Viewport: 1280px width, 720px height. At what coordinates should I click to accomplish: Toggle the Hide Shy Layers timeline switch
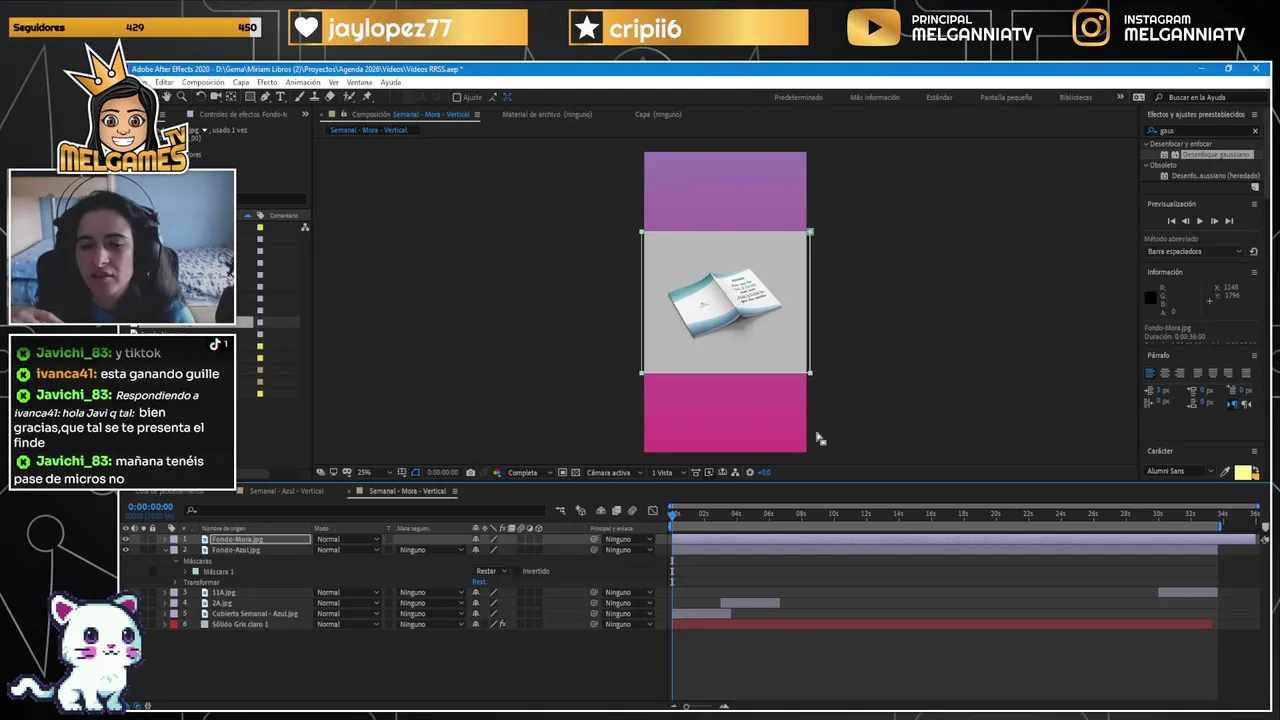point(601,510)
